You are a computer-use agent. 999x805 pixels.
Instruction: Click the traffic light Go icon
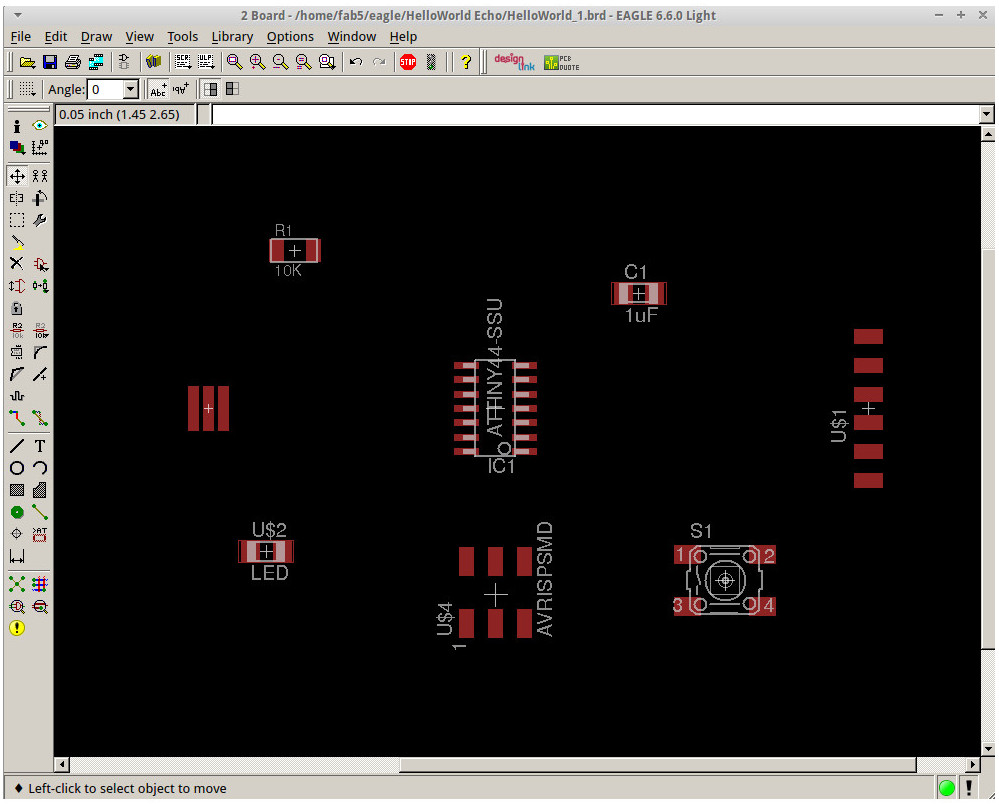[431, 62]
